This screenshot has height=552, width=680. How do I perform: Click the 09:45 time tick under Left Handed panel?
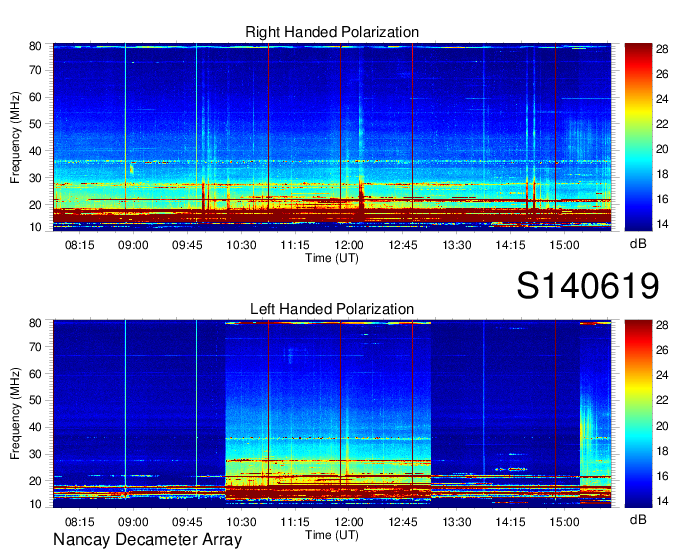pyautogui.click(x=187, y=522)
